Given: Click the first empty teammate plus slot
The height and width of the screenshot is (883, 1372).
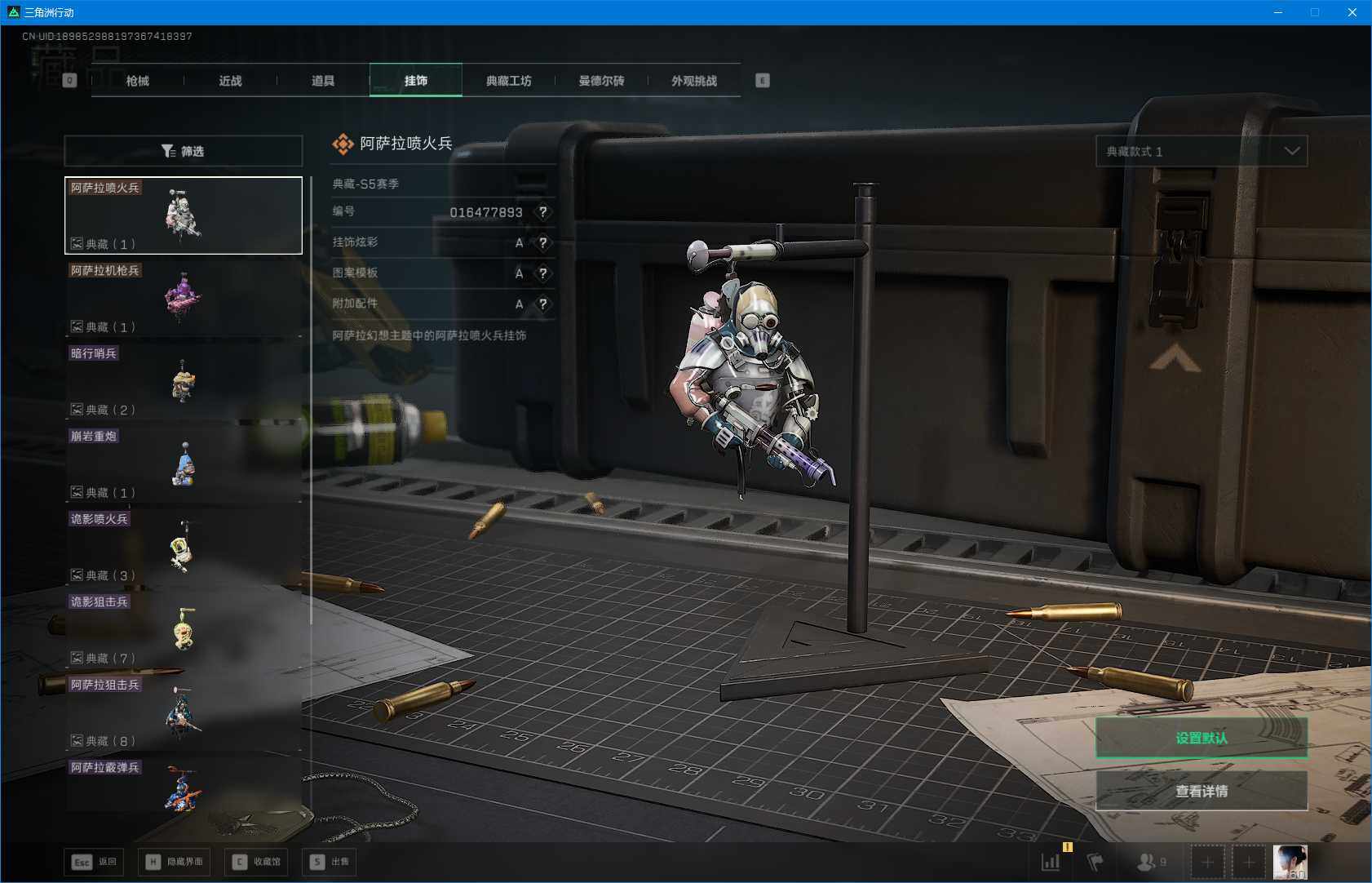Looking at the screenshot, I should 1207,862.
